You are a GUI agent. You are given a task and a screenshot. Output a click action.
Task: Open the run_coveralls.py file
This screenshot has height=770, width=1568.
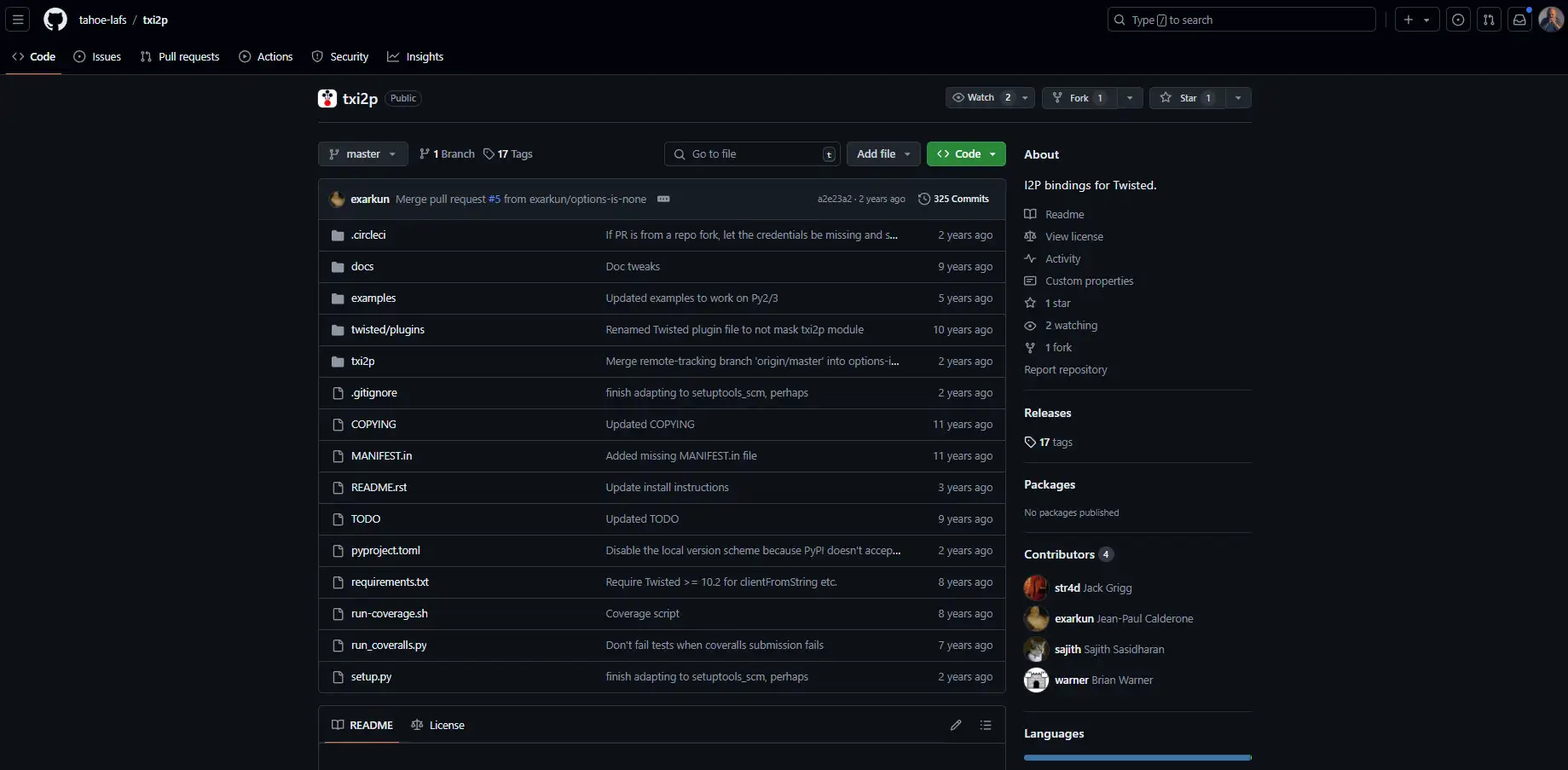click(389, 646)
